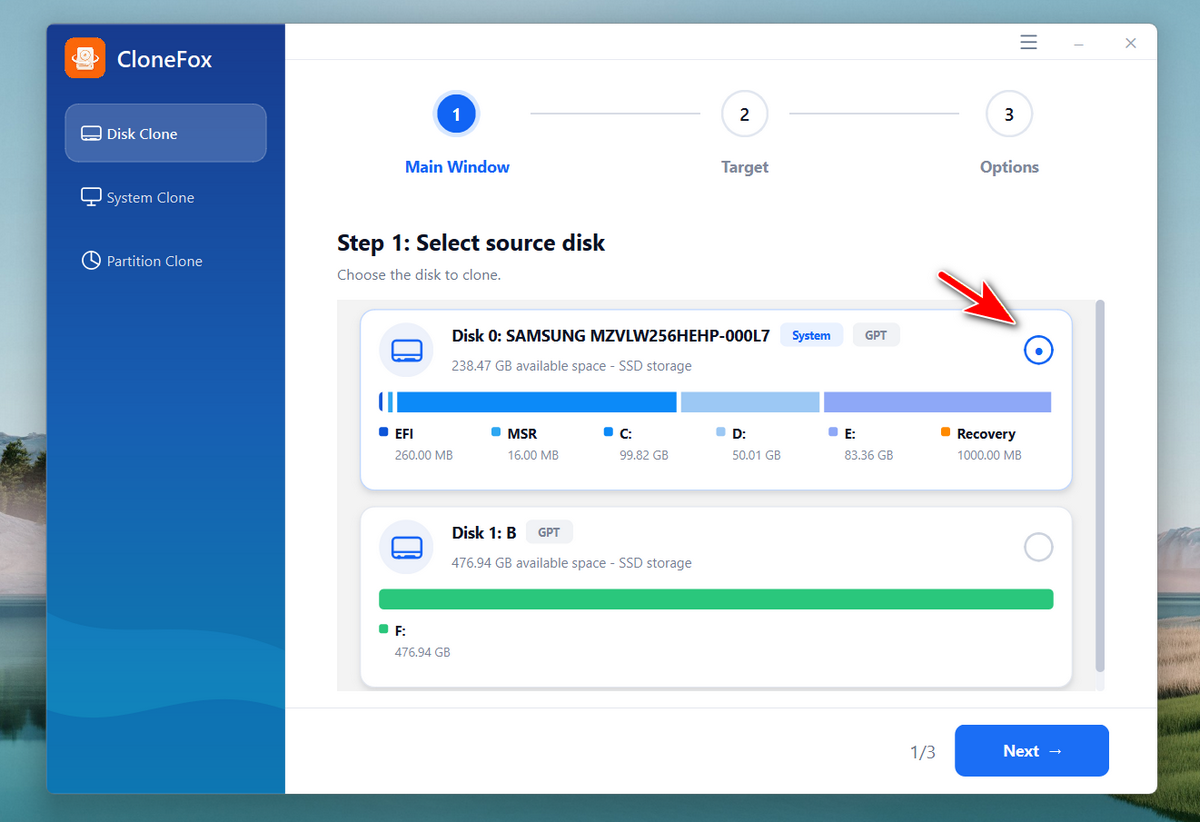Image resolution: width=1200 pixels, height=822 pixels.
Task: Click step 3 Options circle
Action: click(1009, 115)
